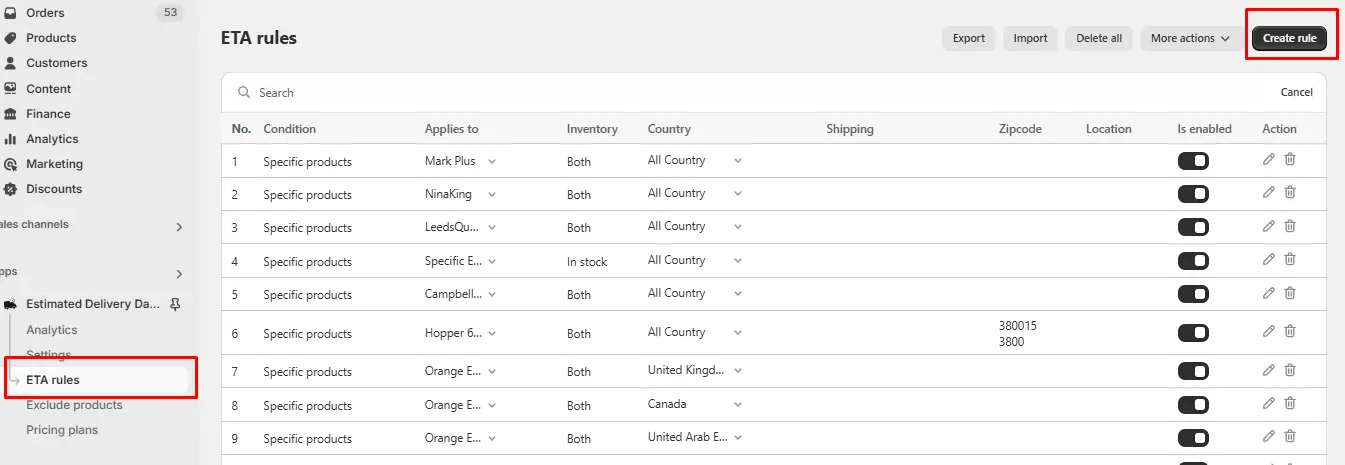Click the Discounts badge icon
Image resolution: width=1345 pixels, height=465 pixels.
10,189
